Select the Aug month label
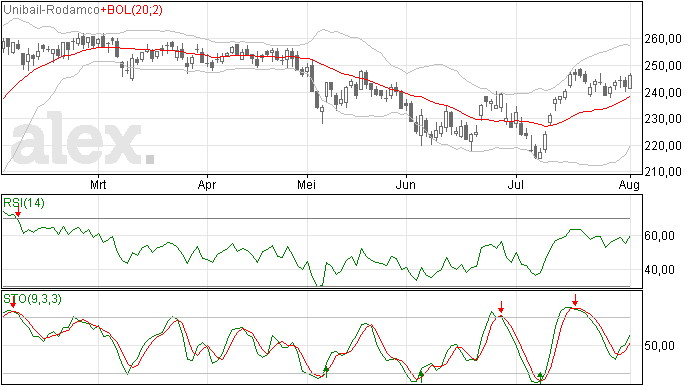Image resolution: width=690 pixels, height=387 pixels. [629, 185]
